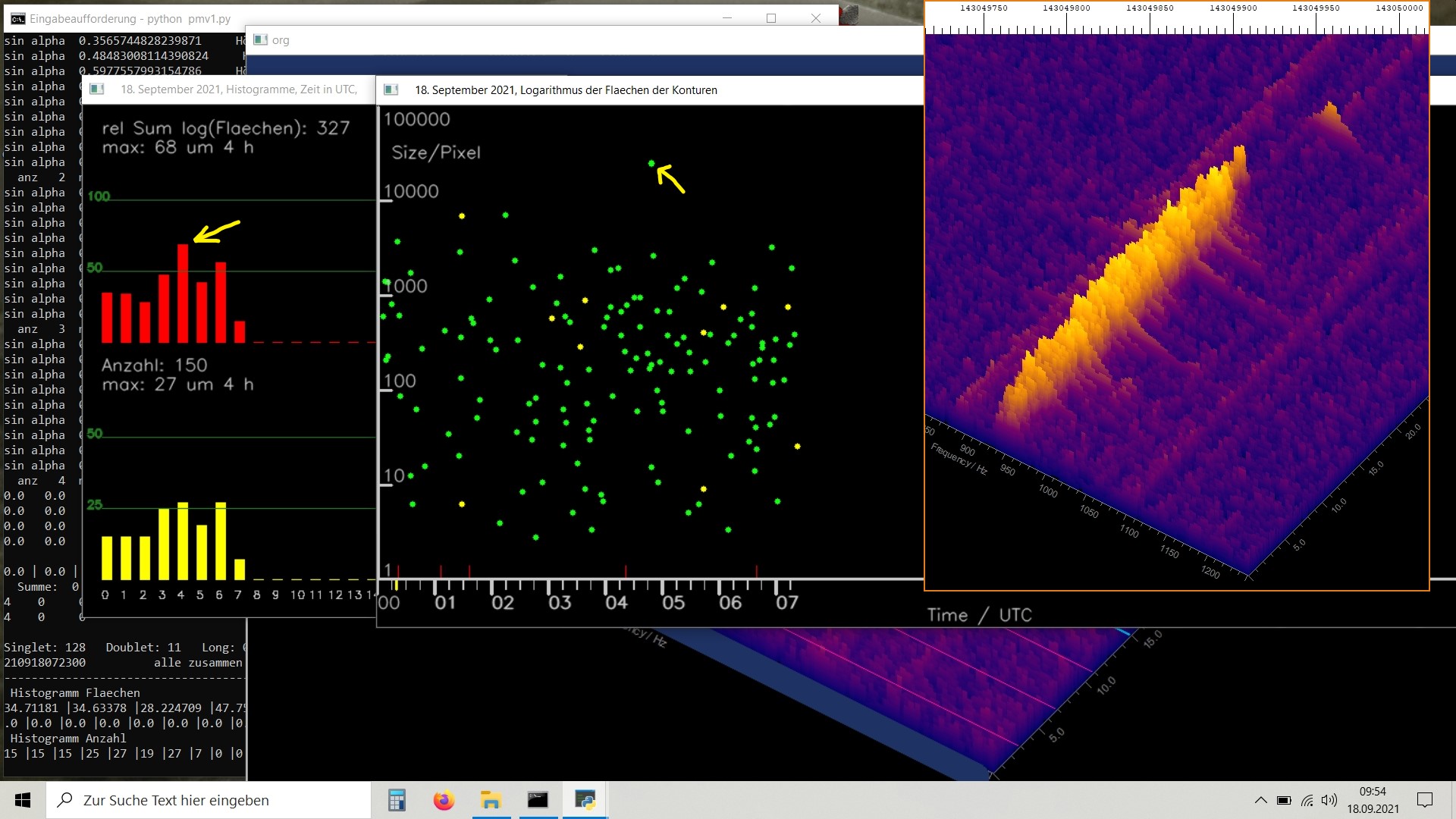Switch to the Python taskbar icon
The width and height of the screenshot is (1456, 819).
[x=585, y=800]
